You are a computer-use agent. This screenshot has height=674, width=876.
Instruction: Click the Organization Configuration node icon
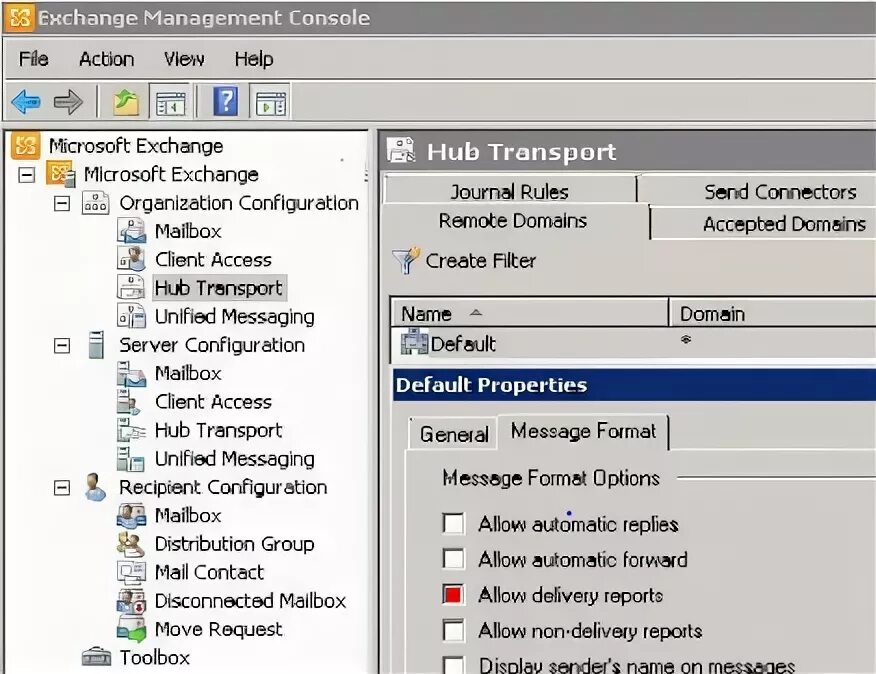[96, 203]
